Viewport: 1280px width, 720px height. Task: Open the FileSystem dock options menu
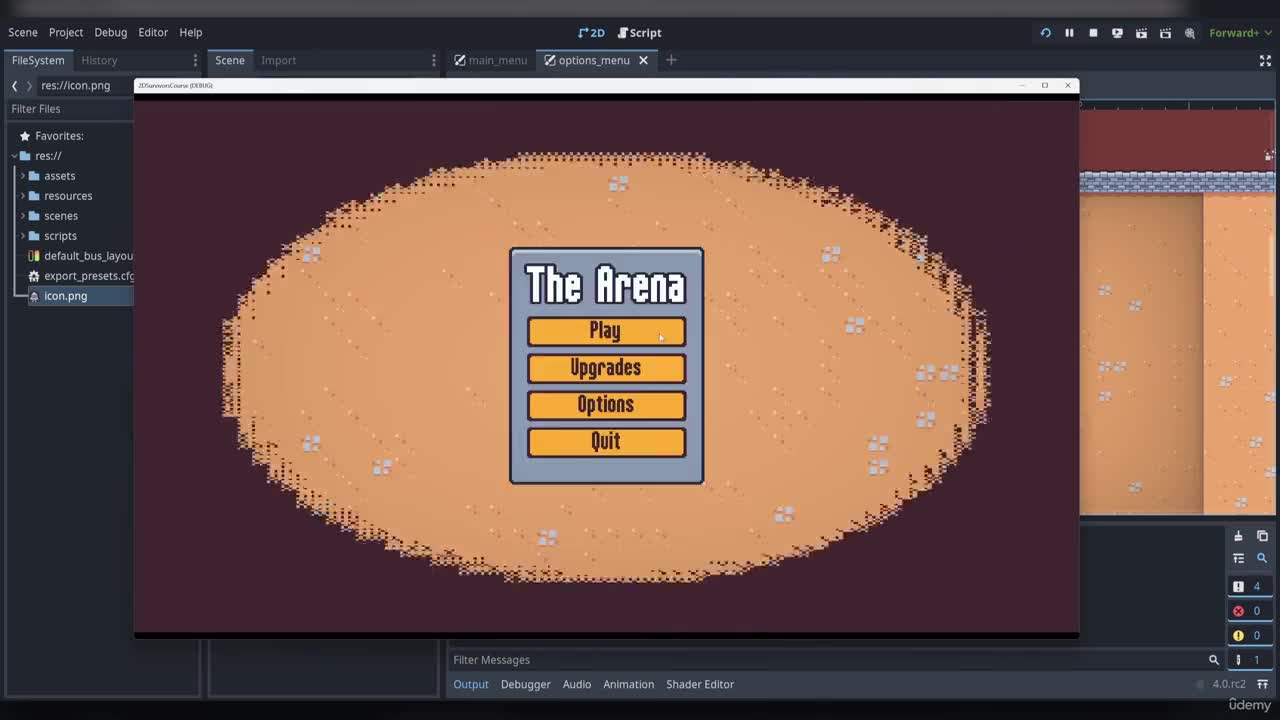pos(195,60)
